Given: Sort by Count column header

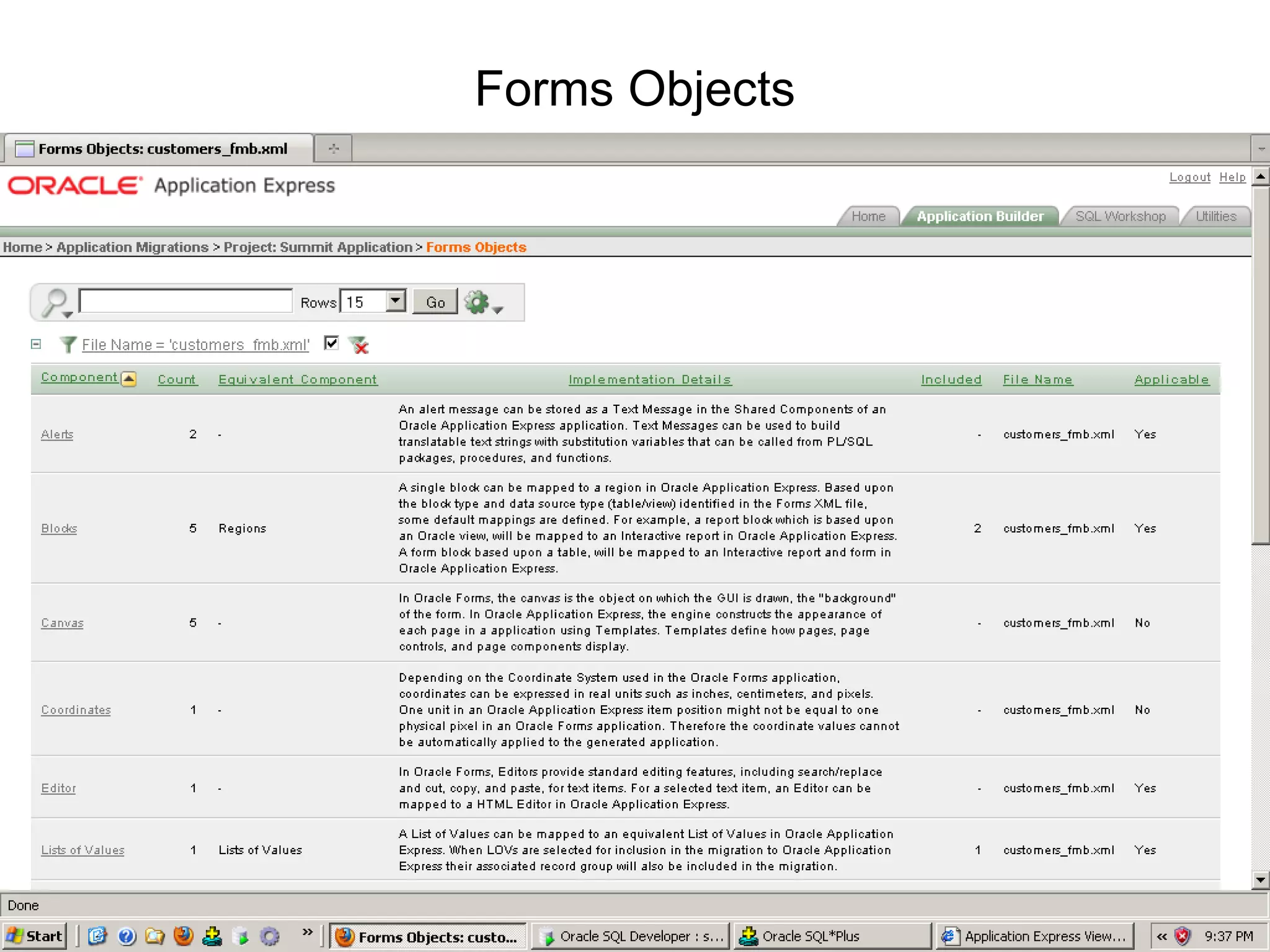Looking at the screenshot, I should tap(177, 379).
